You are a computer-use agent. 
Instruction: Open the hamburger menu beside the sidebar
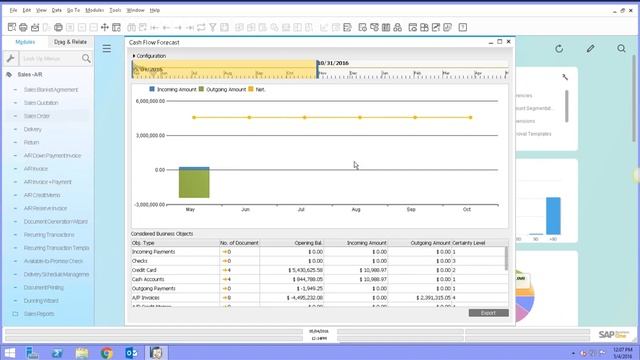pyautogui.click(x=107, y=49)
